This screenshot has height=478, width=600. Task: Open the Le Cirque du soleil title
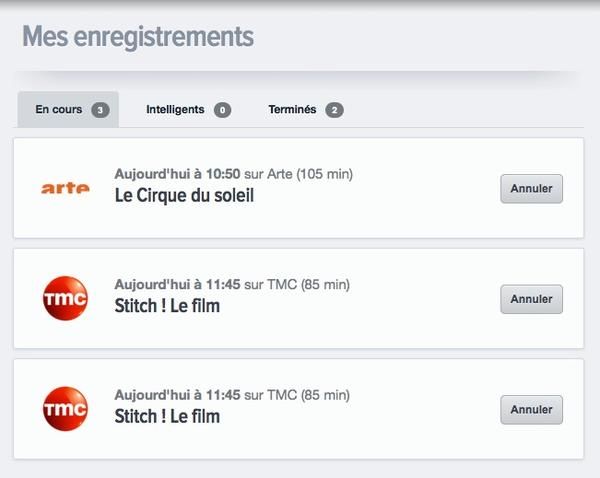coord(184,196)
